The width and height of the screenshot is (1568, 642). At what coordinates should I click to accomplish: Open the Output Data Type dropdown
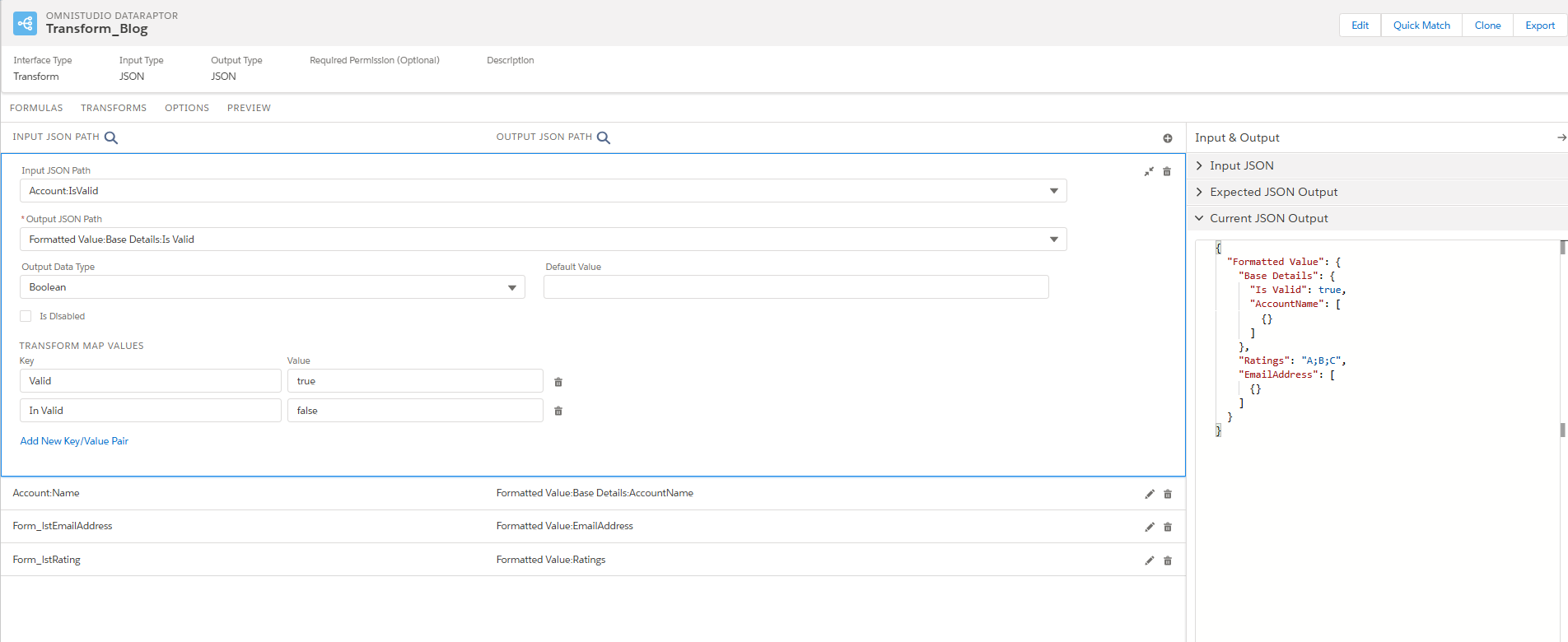click(x=272, y=287)
